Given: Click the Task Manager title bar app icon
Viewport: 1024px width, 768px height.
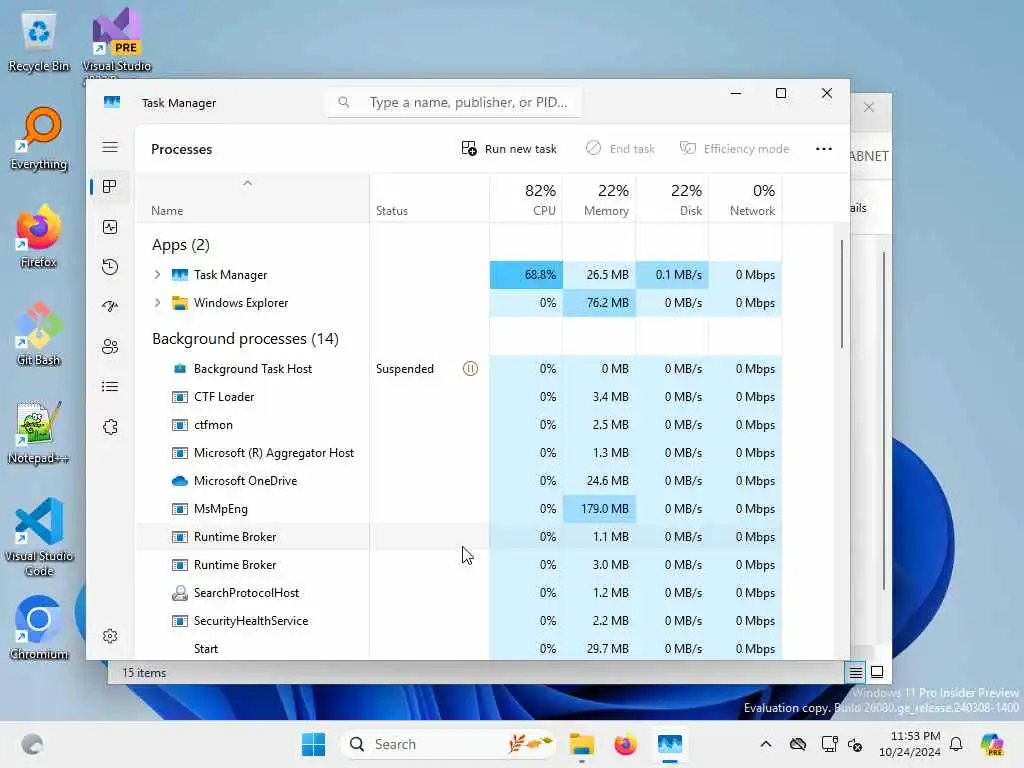Looking at the screenshot, I should (x=112, y=103).
